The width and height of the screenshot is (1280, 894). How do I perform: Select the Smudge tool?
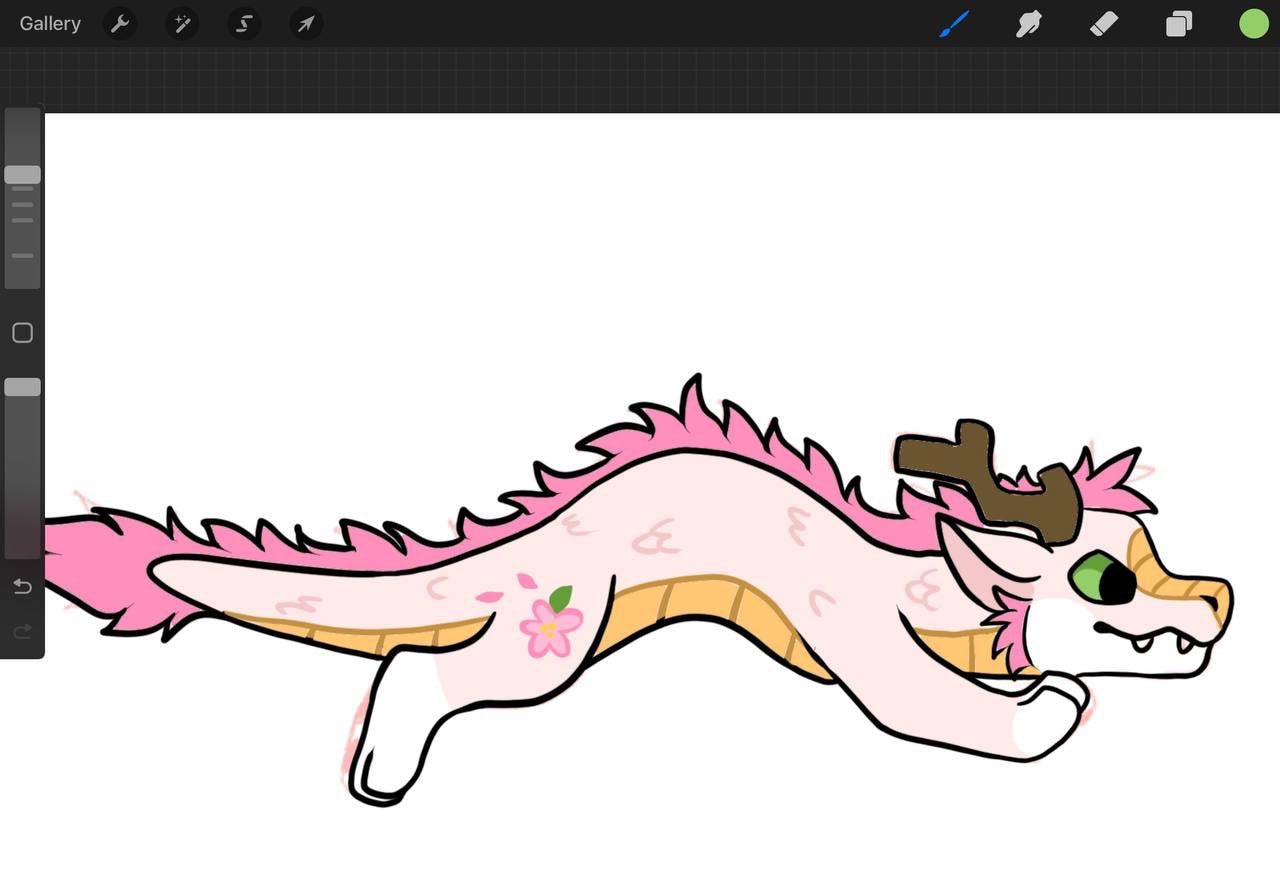1029,24
